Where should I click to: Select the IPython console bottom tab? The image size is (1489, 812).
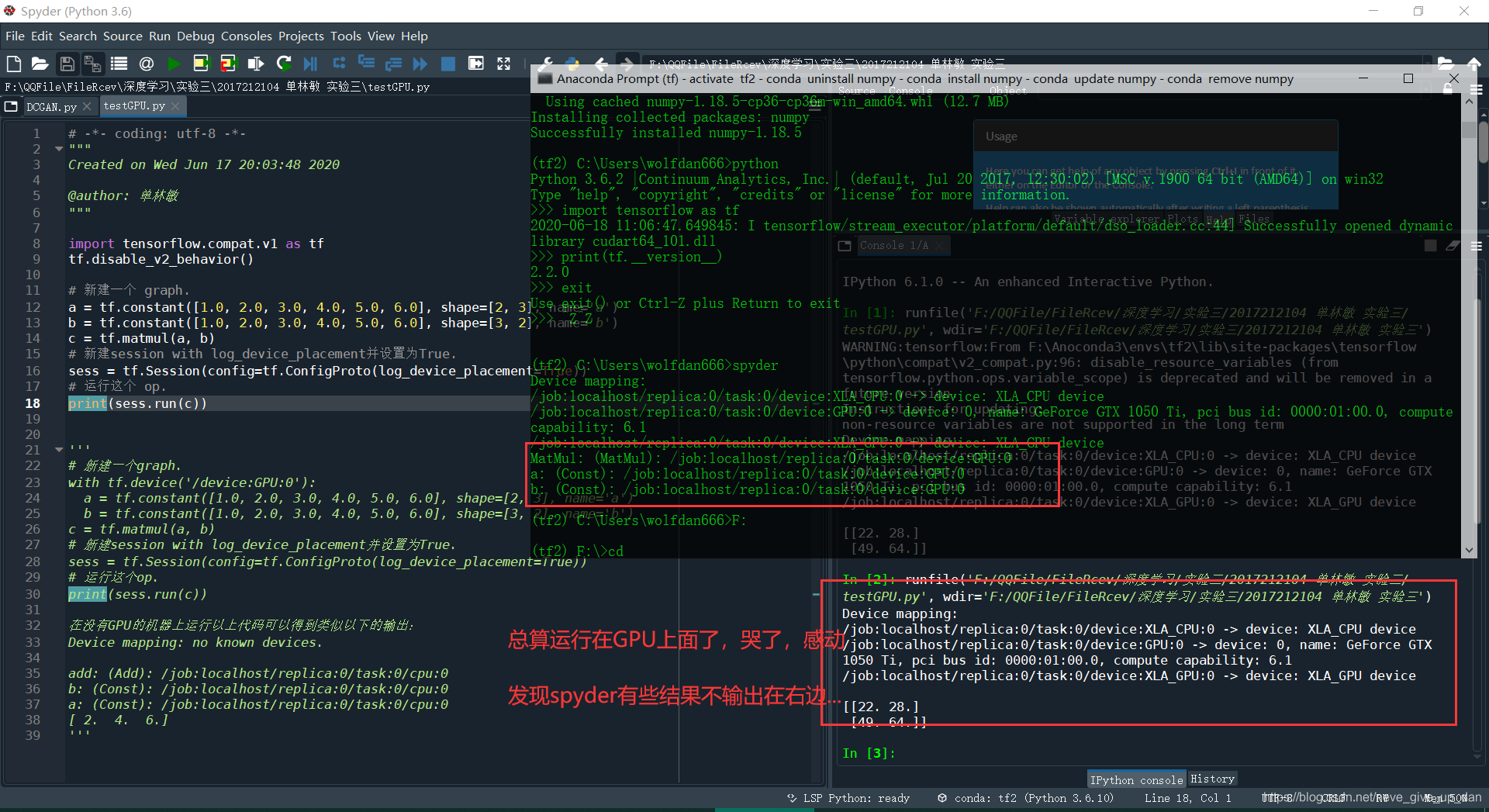coord(1136,779)
